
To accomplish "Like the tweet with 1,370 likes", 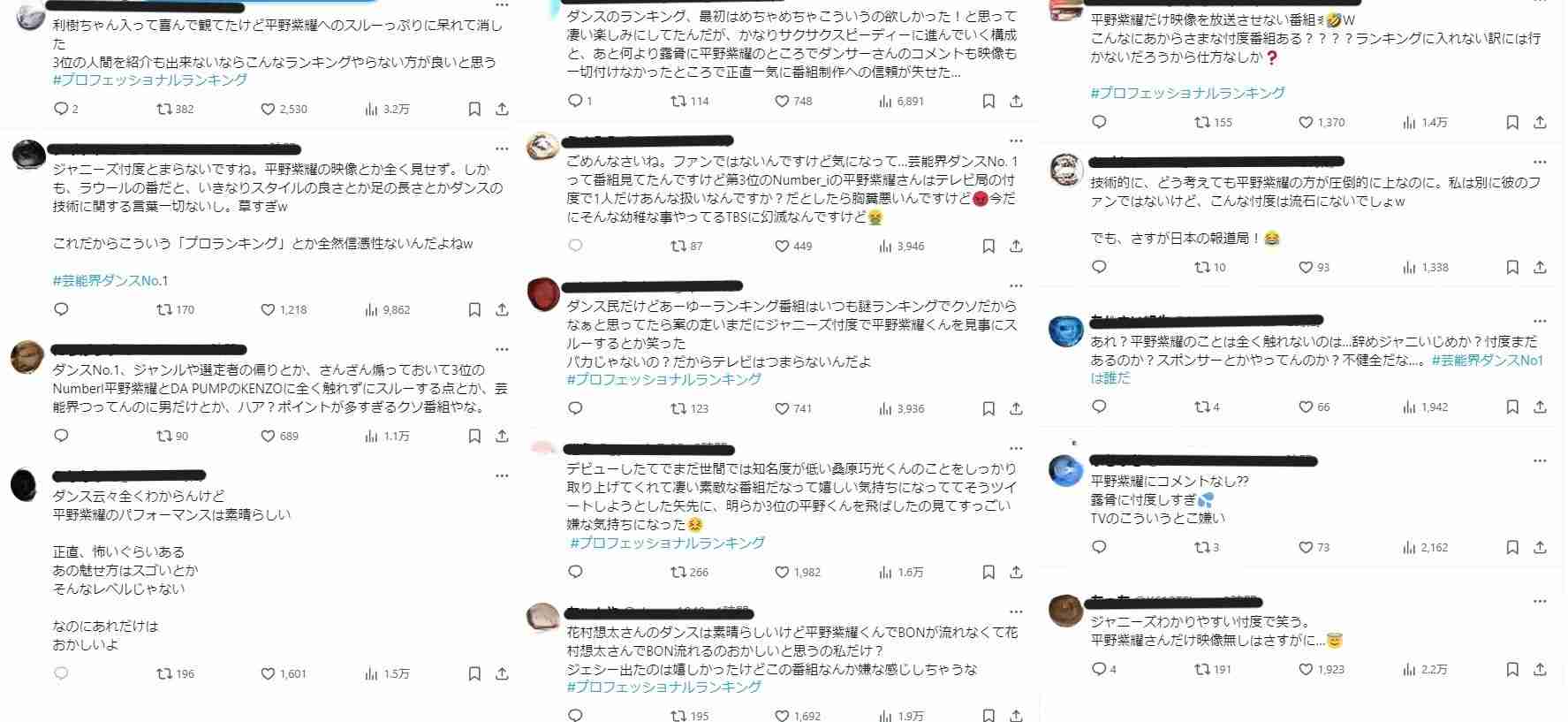I will (x=1322, y=123).
